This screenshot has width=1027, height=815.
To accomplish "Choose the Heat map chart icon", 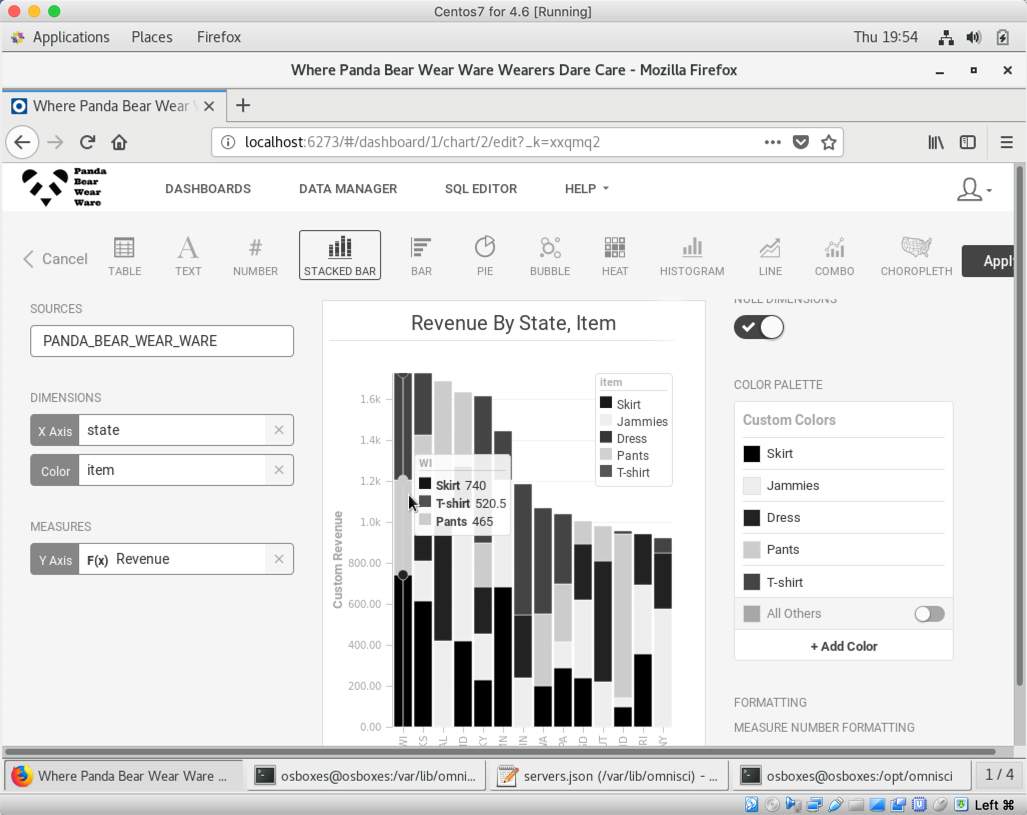I will [x=615, y=255].
